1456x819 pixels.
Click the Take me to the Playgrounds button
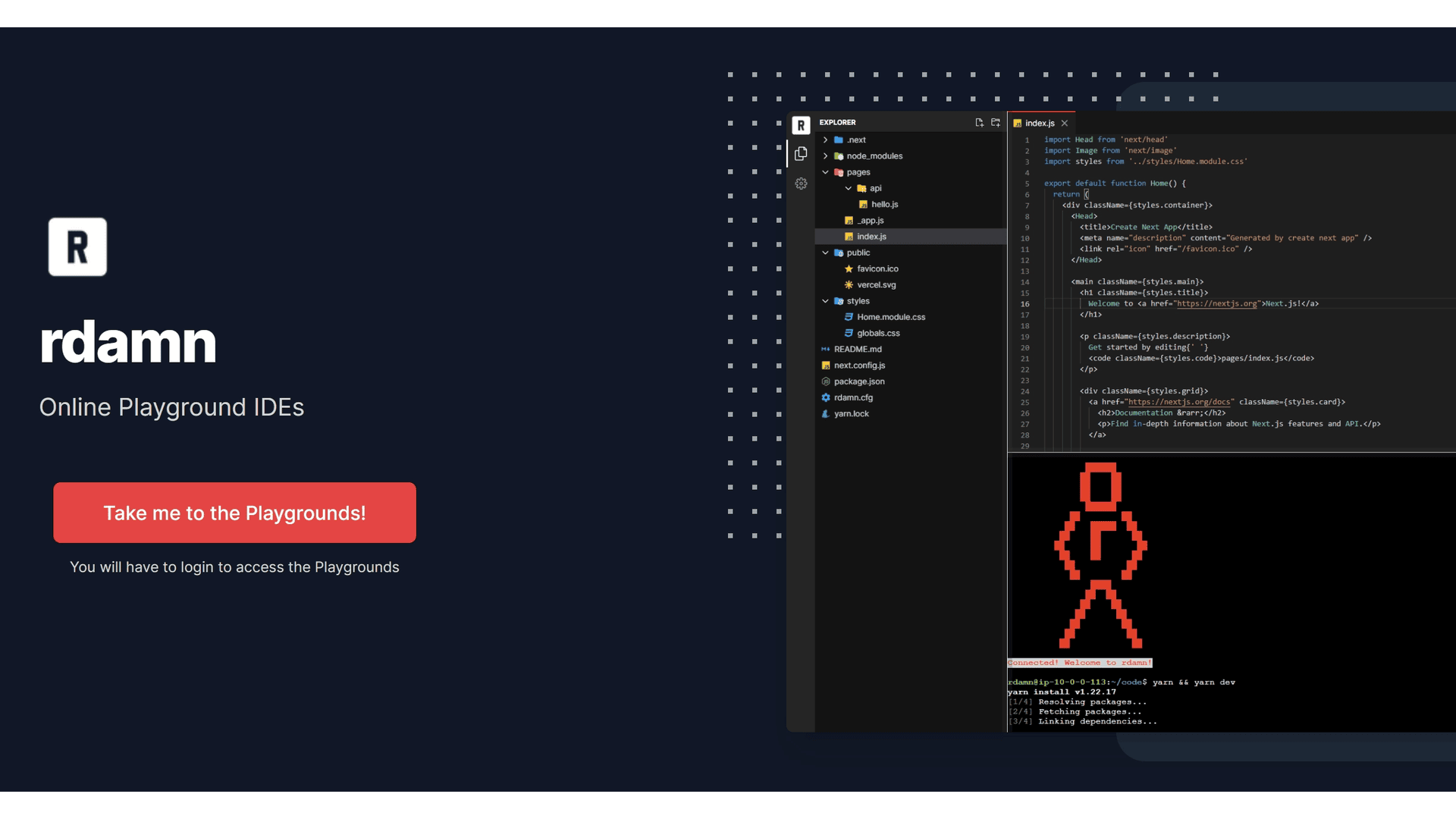point(234,513)
